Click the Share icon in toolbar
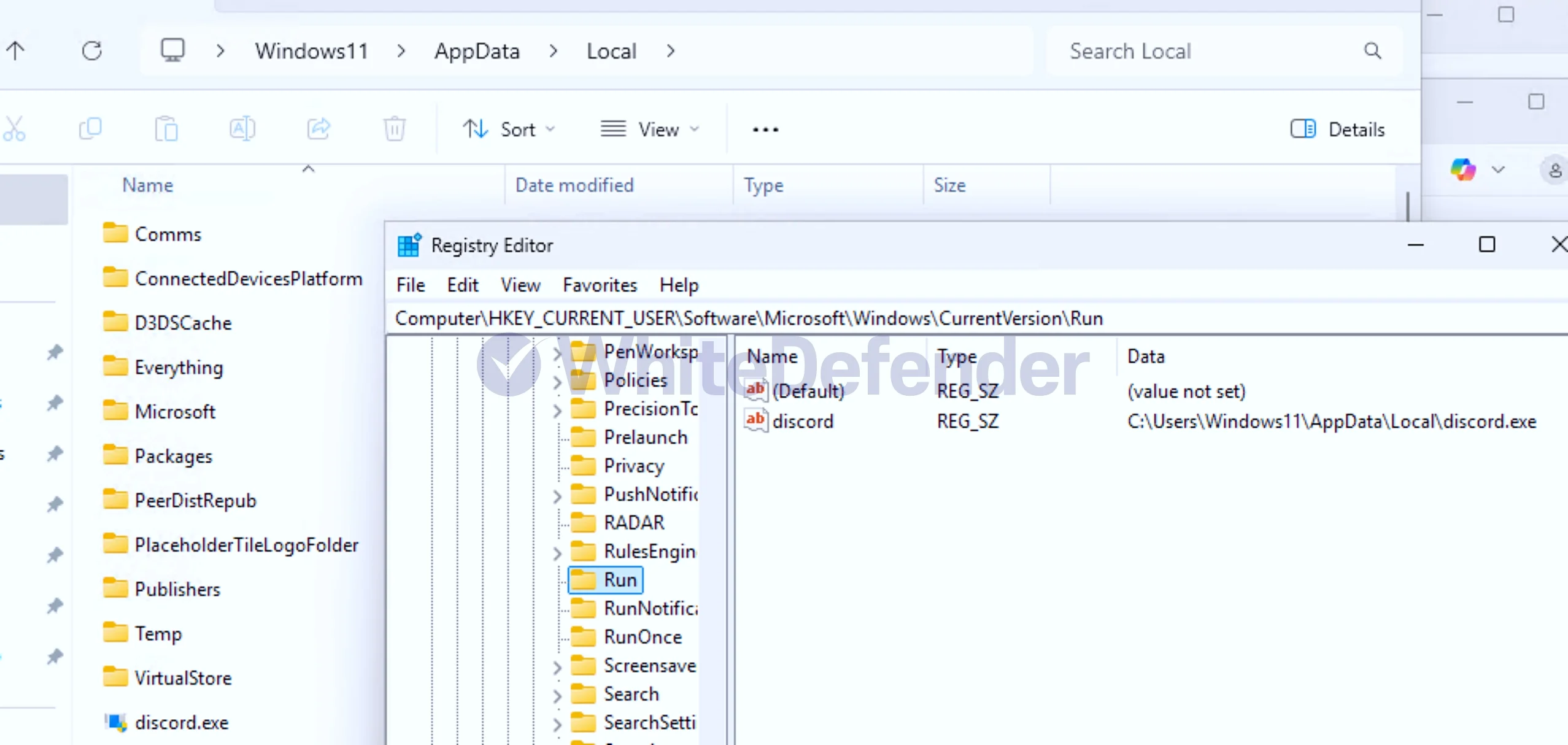 click(319, 129)
